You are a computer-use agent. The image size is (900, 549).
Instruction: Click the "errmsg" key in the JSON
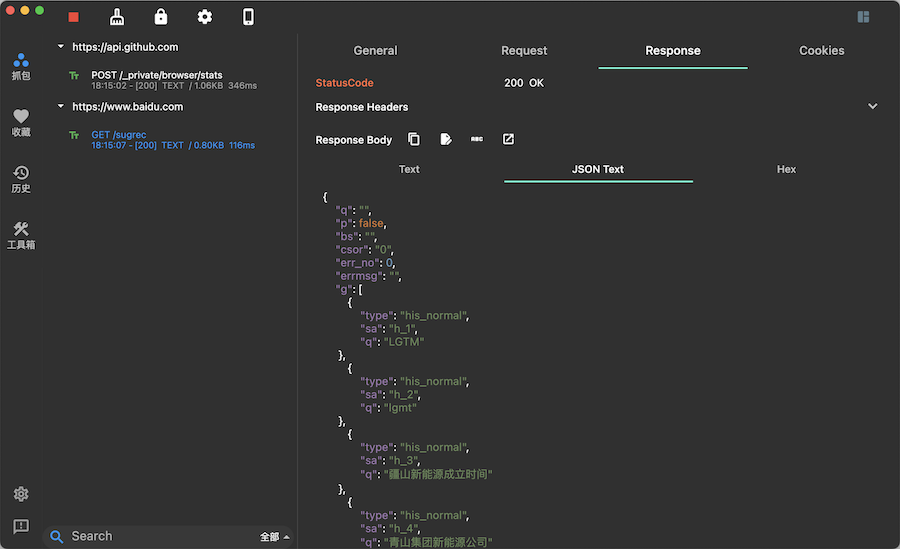pos(359,276)
